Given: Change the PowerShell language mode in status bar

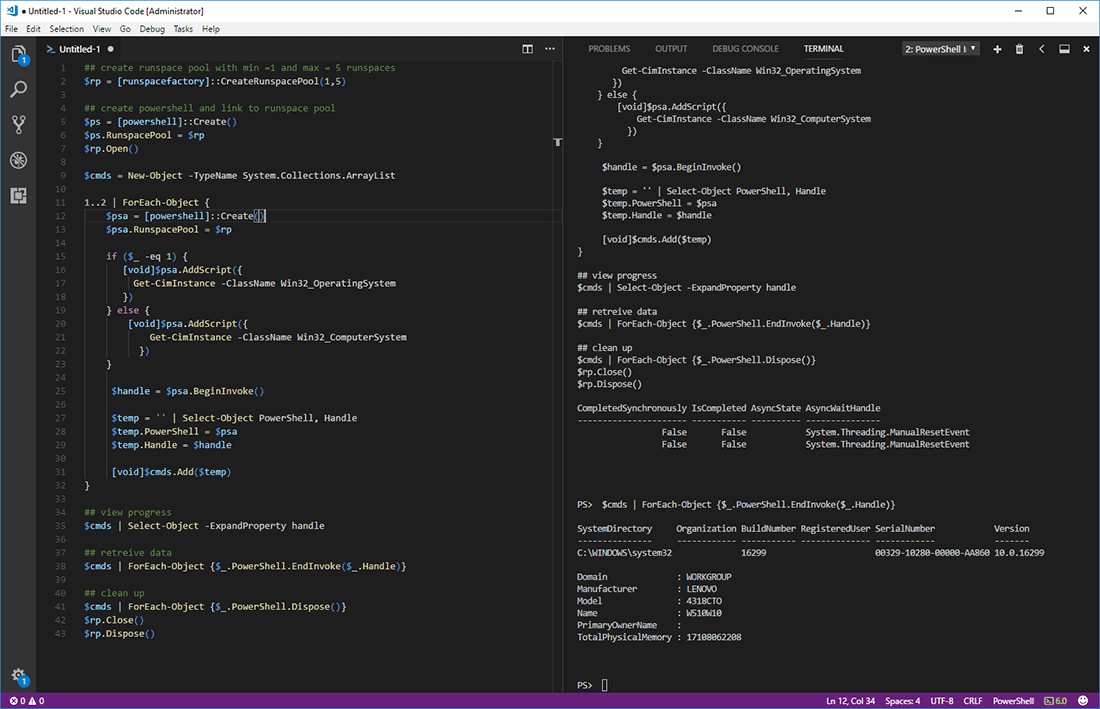Looking at the screenshot, I should [x=1012, y=701].
